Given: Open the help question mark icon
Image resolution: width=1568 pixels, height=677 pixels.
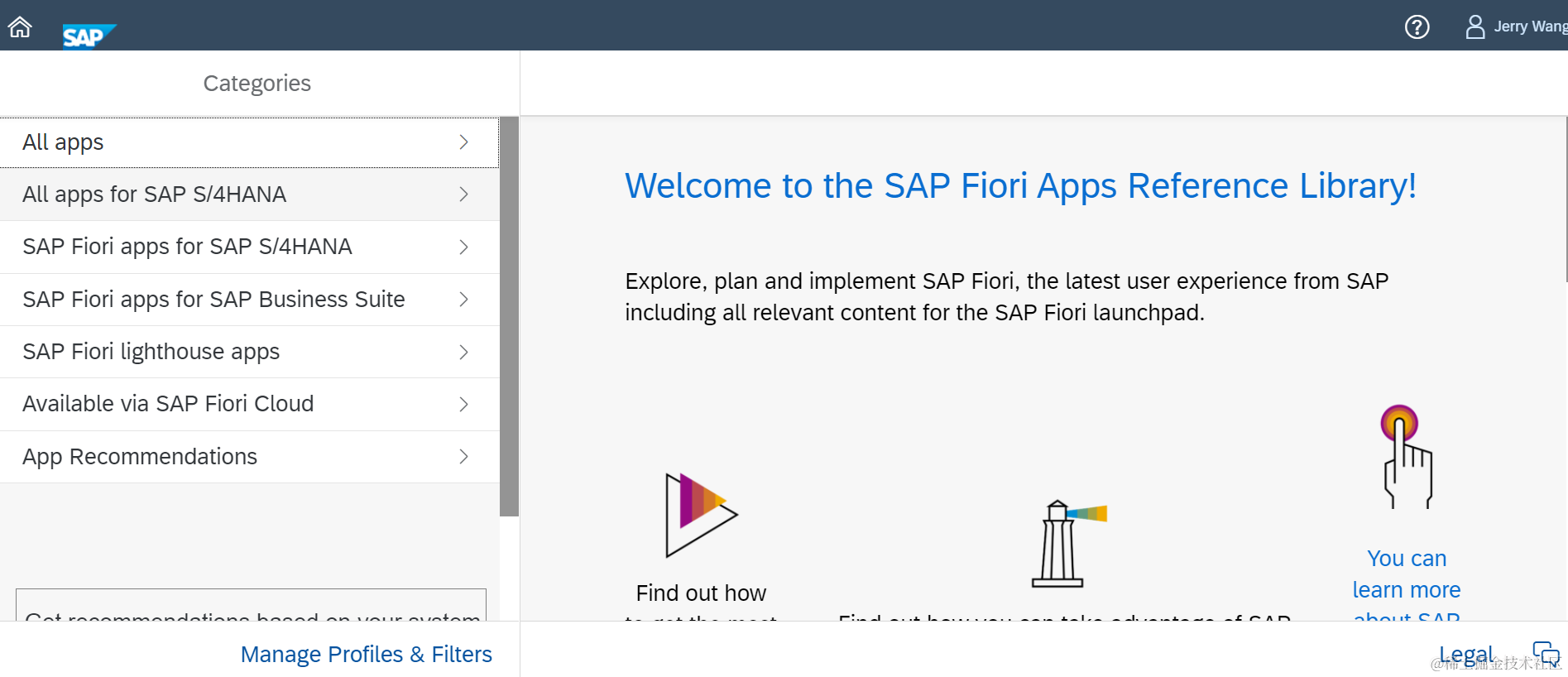Looking at the screenshot, I should point(1417,27).
